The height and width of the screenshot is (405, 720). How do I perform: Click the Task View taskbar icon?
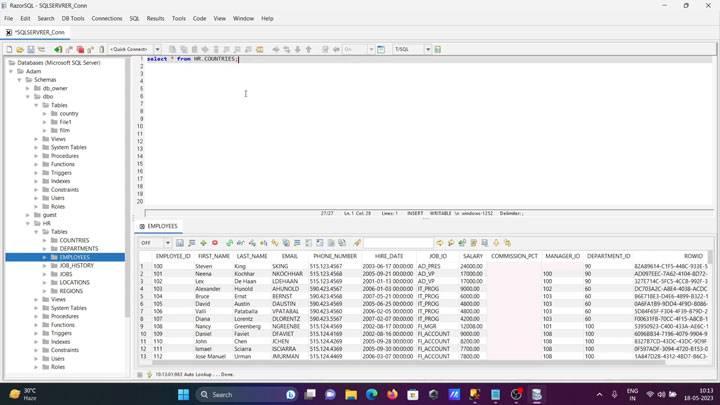[310, 394]
